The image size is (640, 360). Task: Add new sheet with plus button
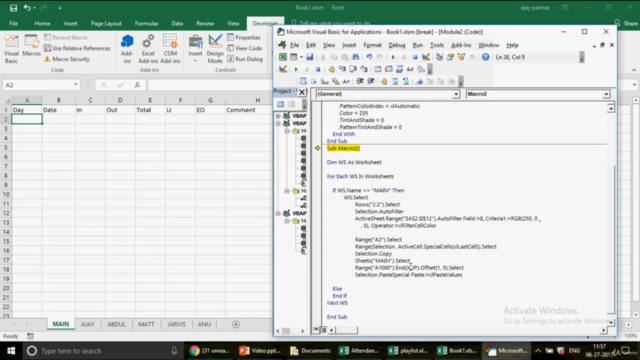pos(236,324)
